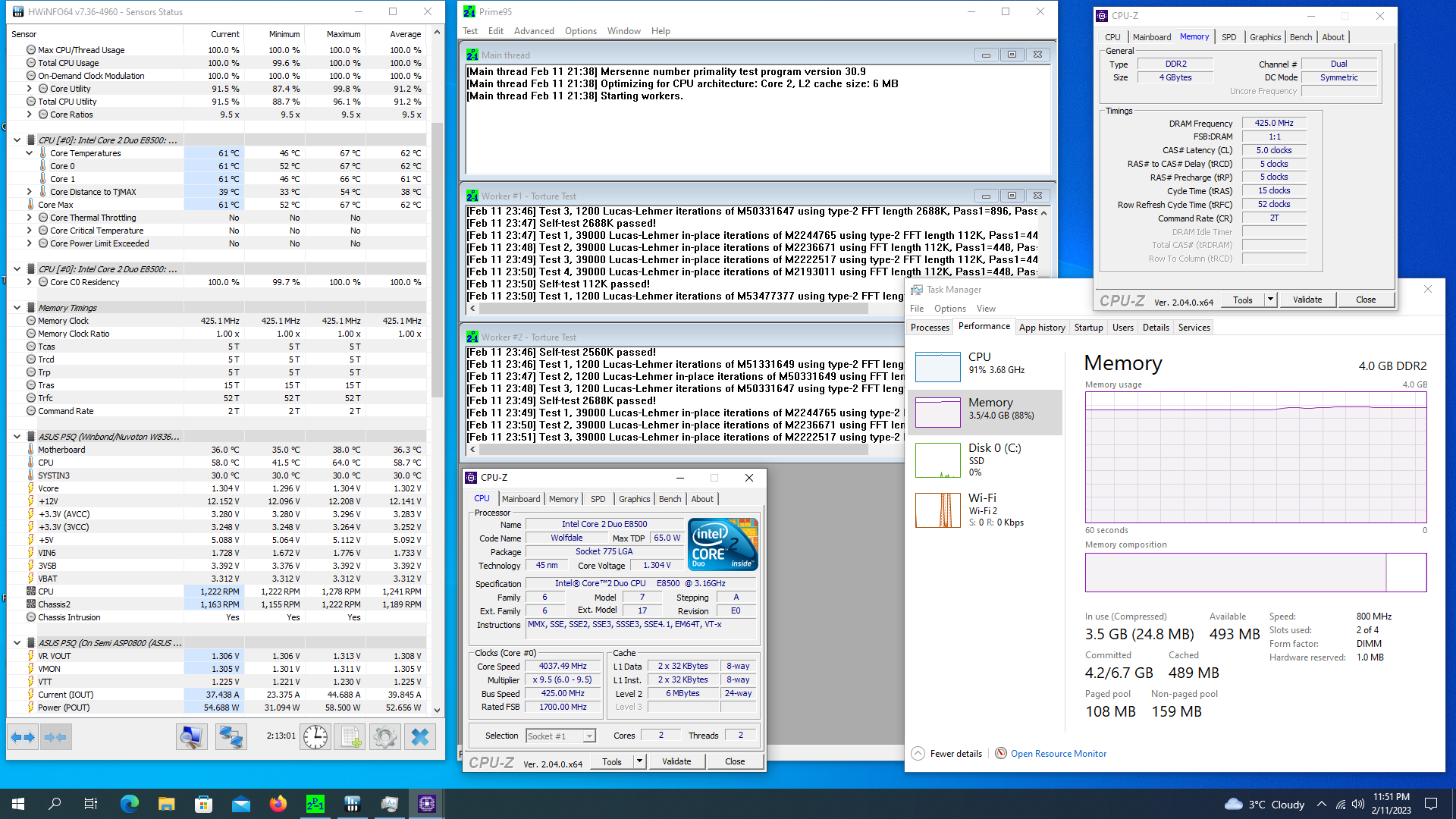This screenshot has height=819, width=1456.
Task: Click Tools button in lower CPU-Z
Action: [x=612, y=761]
